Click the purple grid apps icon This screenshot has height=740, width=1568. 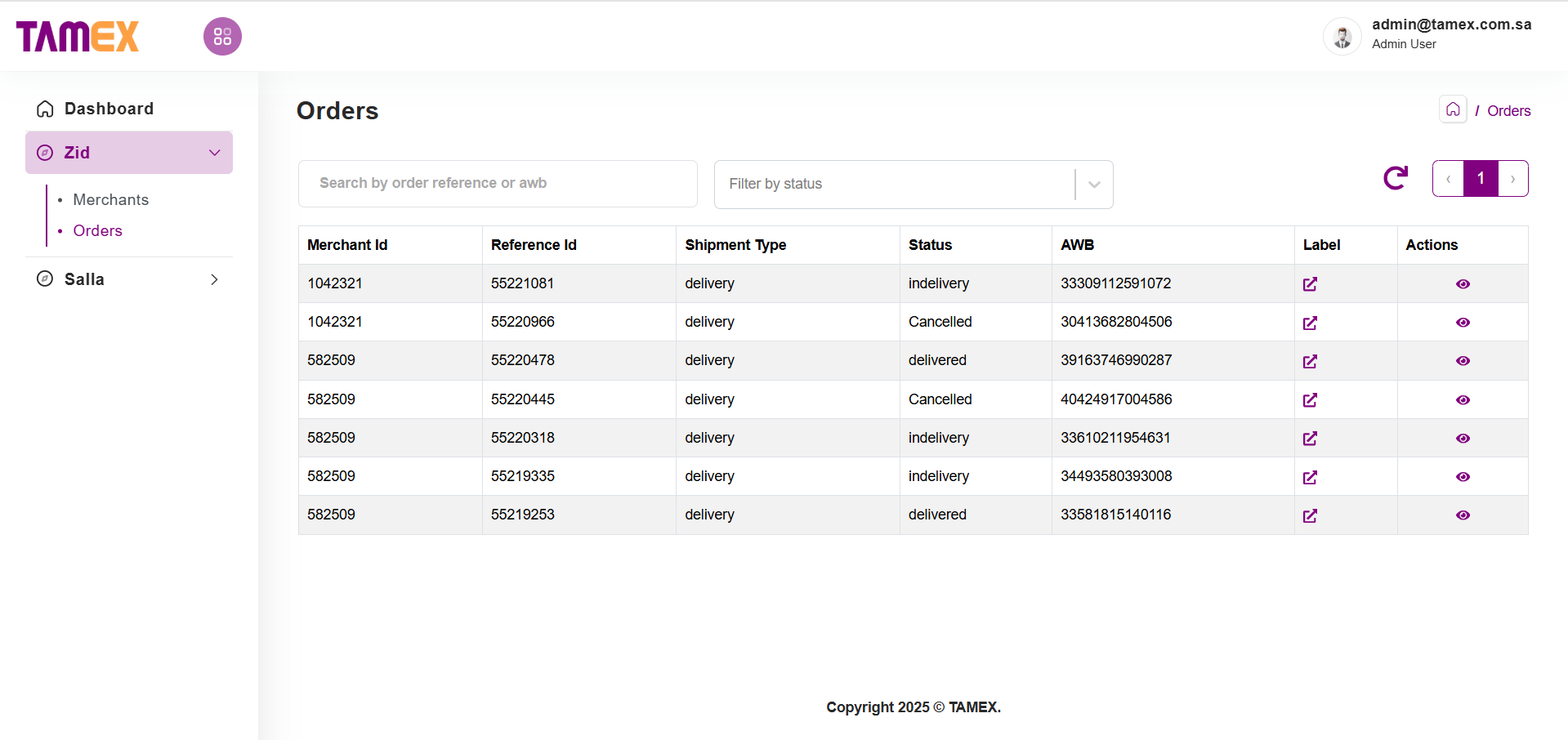click(x=222, y=37)
